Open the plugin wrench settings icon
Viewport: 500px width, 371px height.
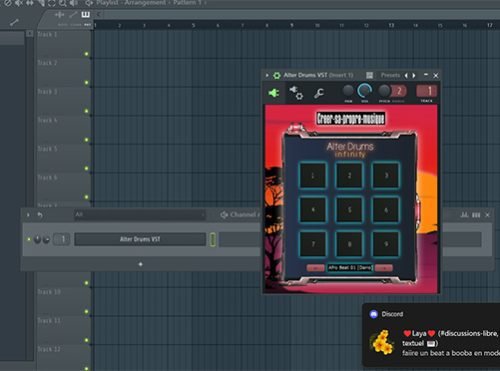click(319, 93)
